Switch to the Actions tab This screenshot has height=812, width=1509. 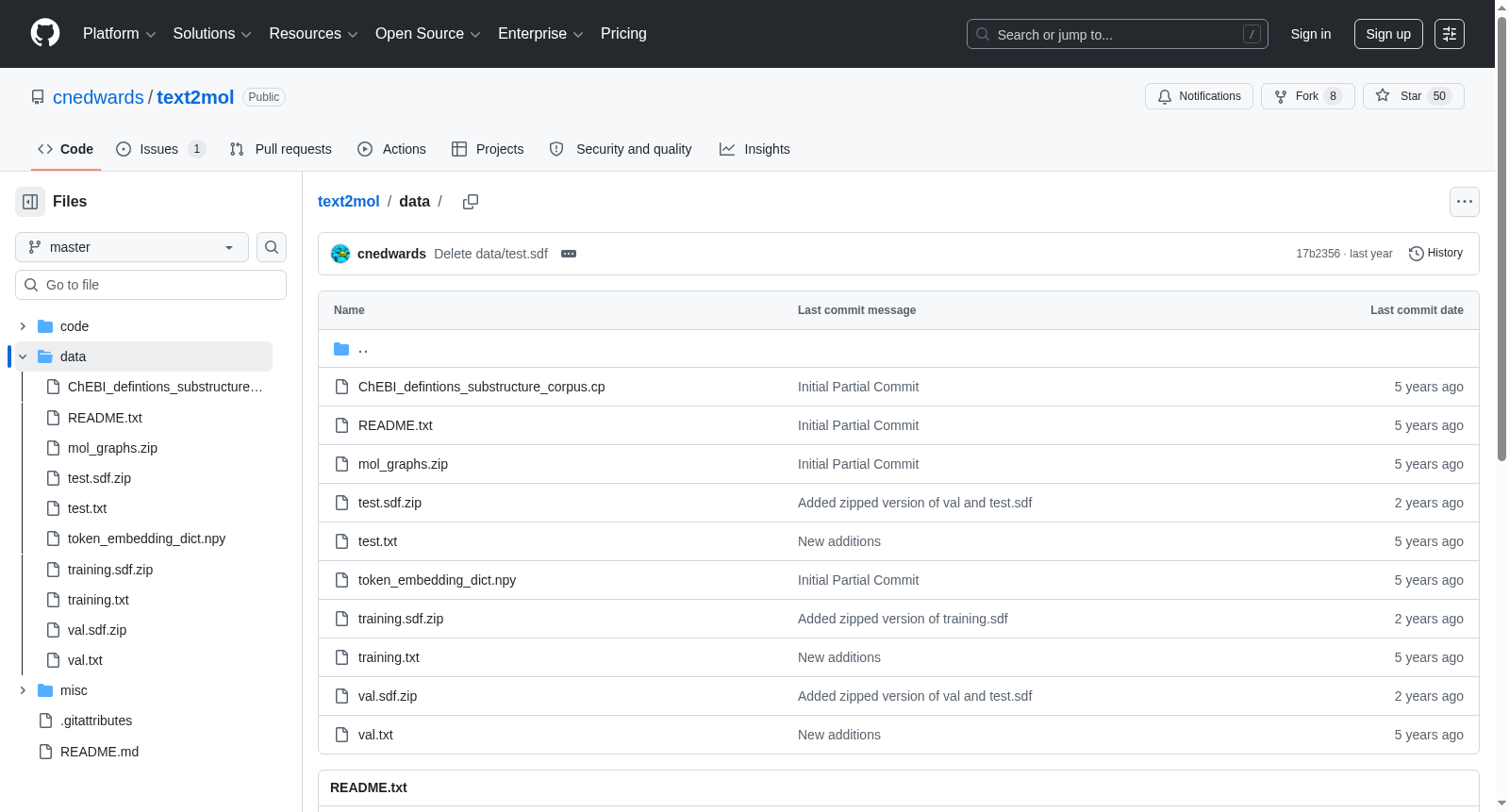pyautogui.click(x=391, y=149)
